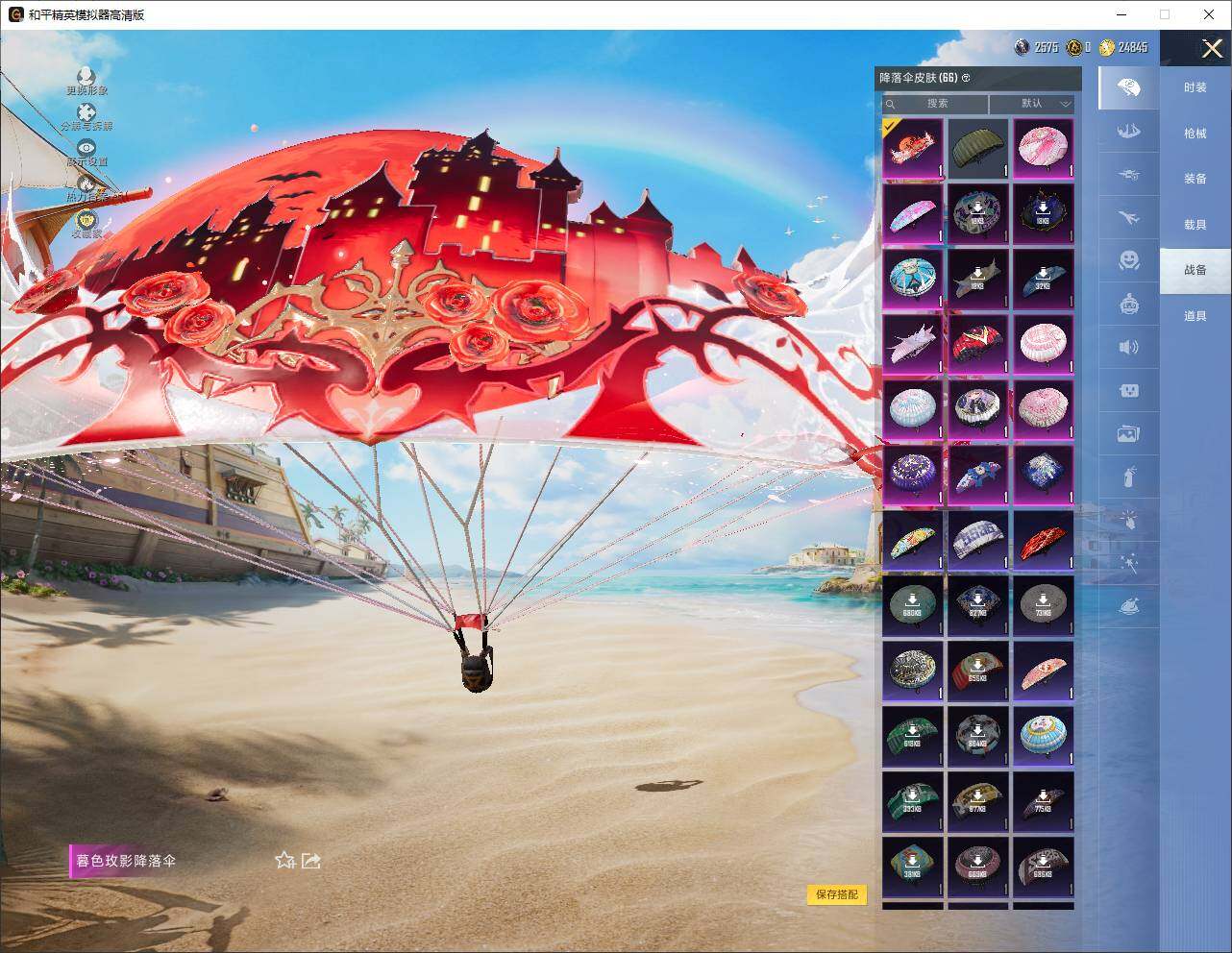Select the olive green default parachute thumbnail
This screenshot has width=1232, height=953.
978,149
